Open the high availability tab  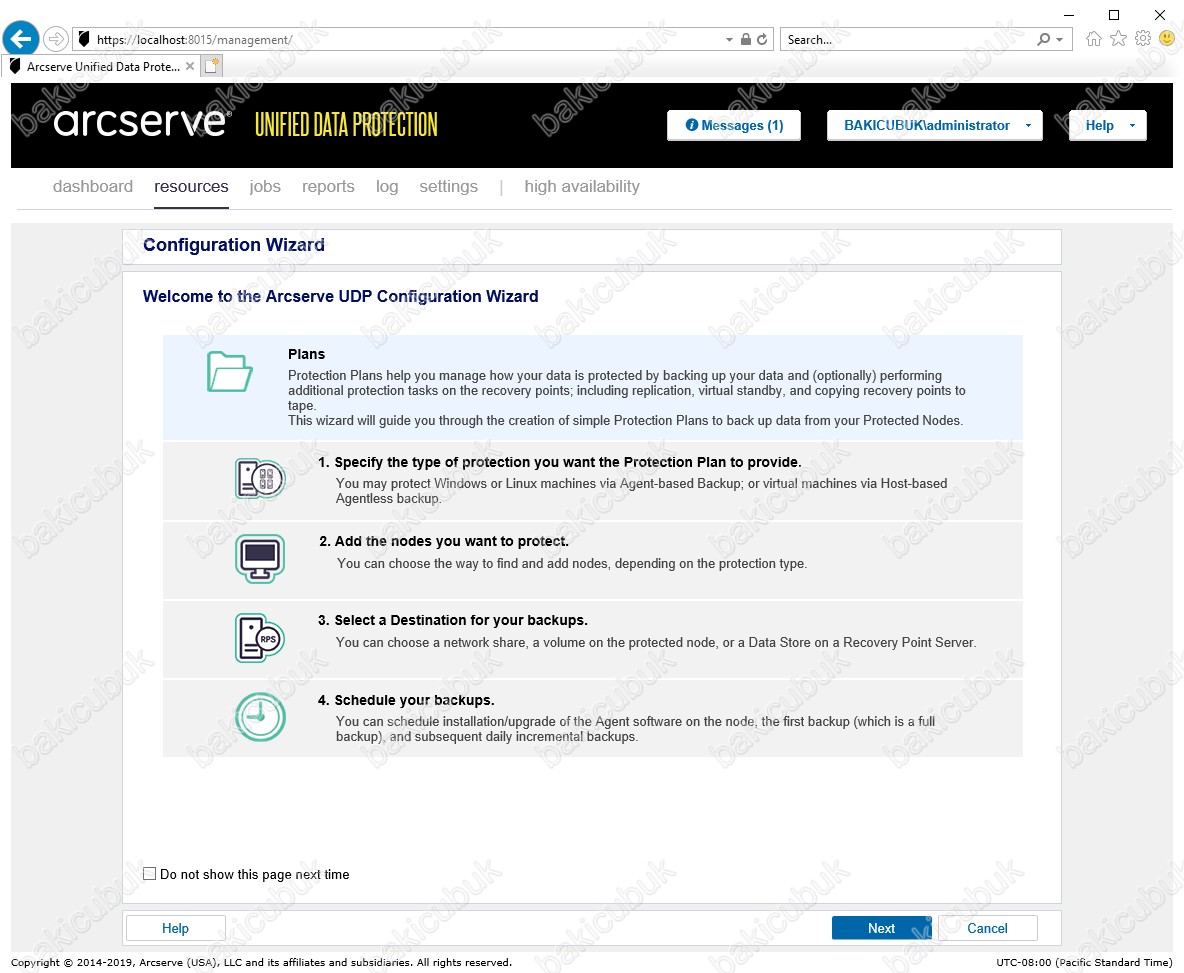(582, 186)
